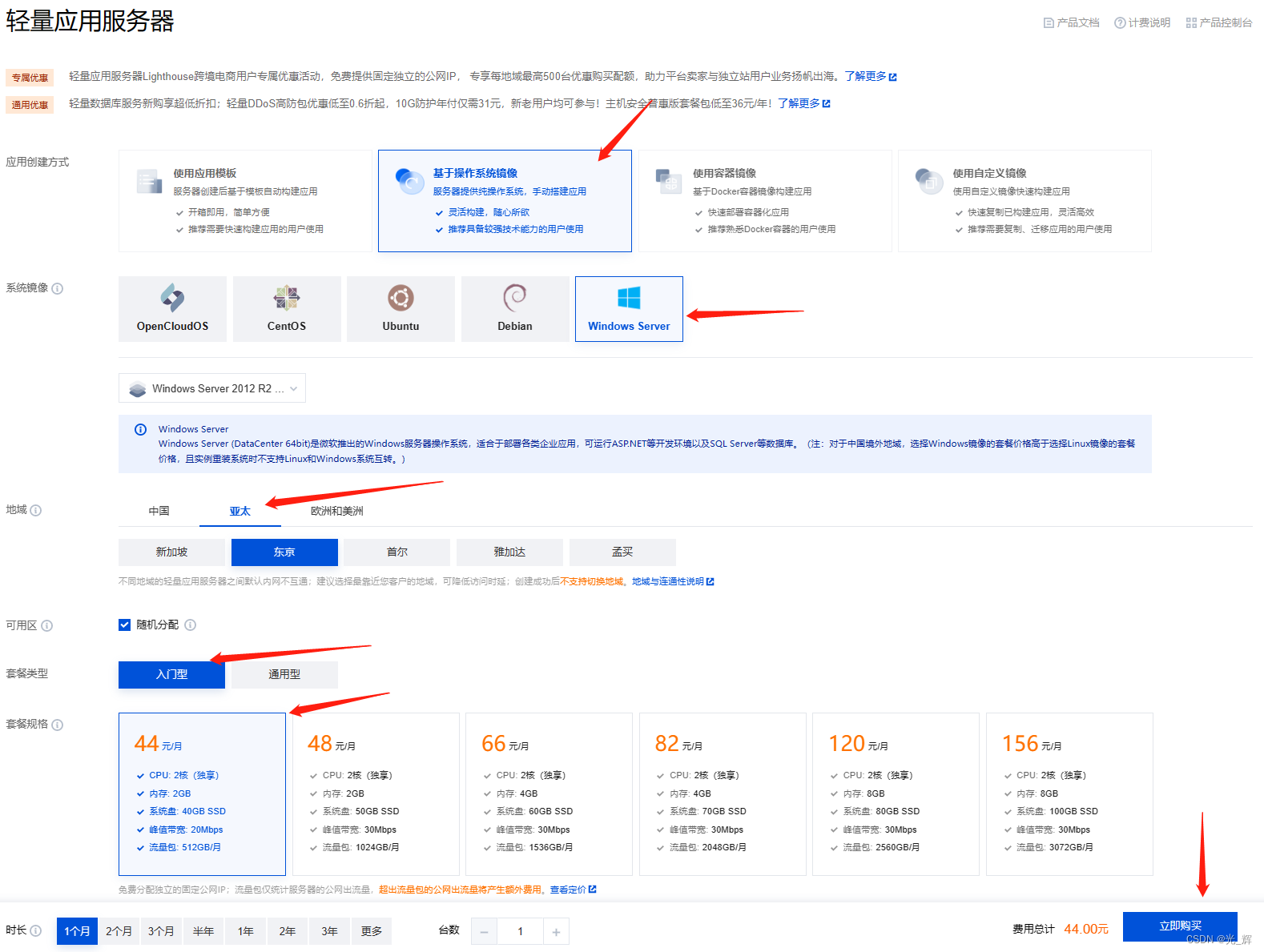Set duration to 2个月

[119, 931]
